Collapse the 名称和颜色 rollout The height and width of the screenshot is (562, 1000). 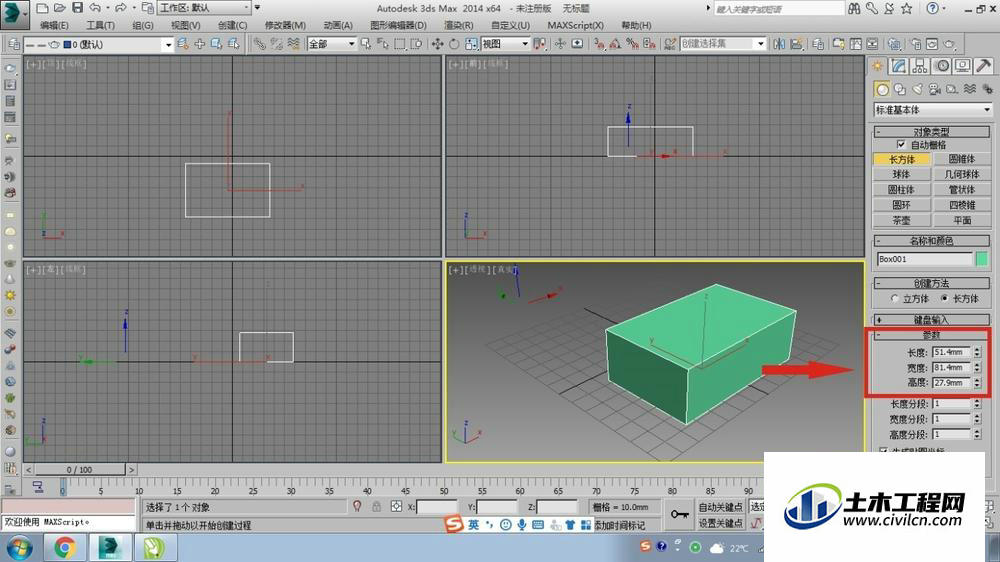(x=931, y=240)
